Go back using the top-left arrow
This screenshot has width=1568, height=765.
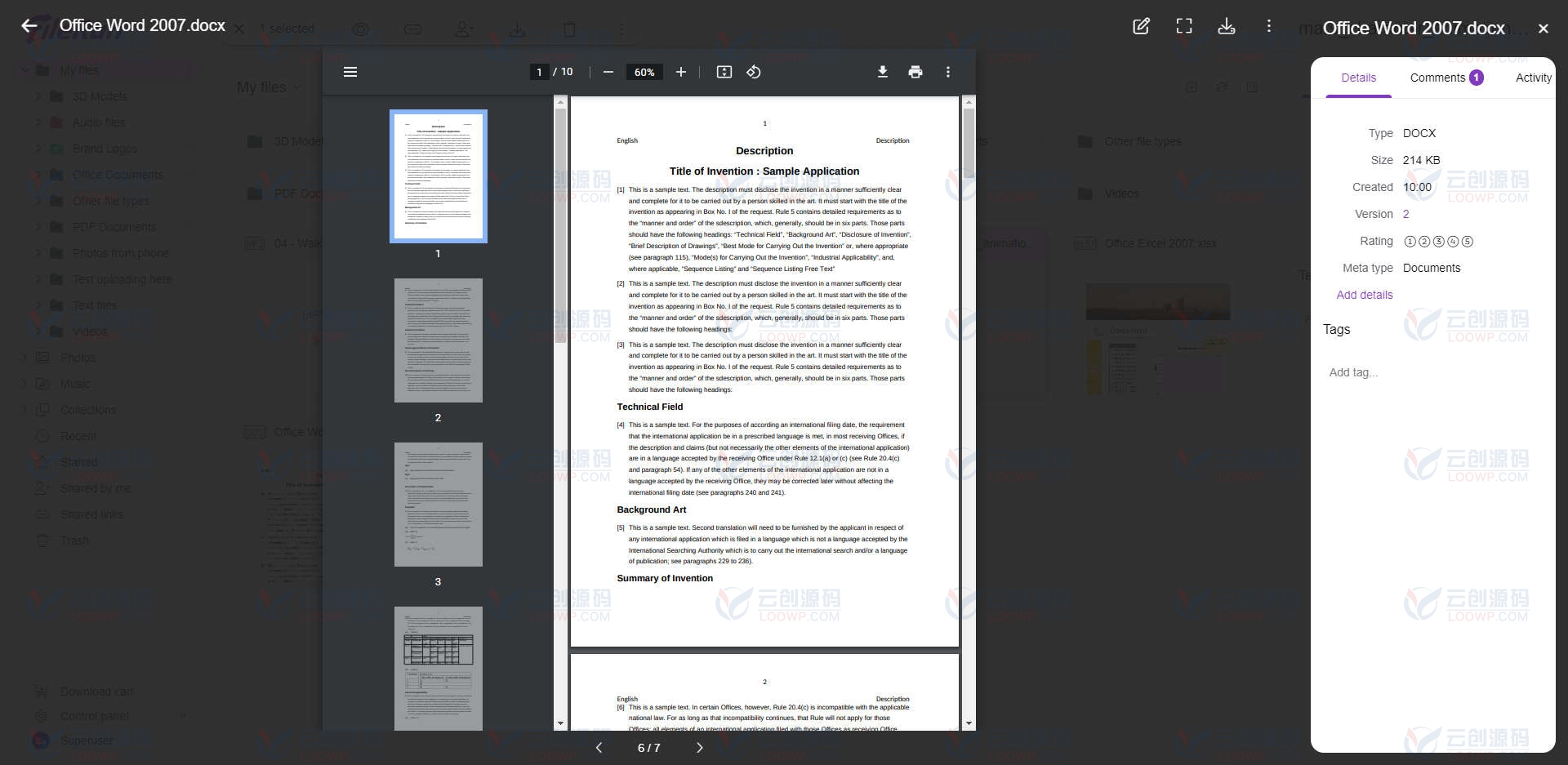(29, 26)
